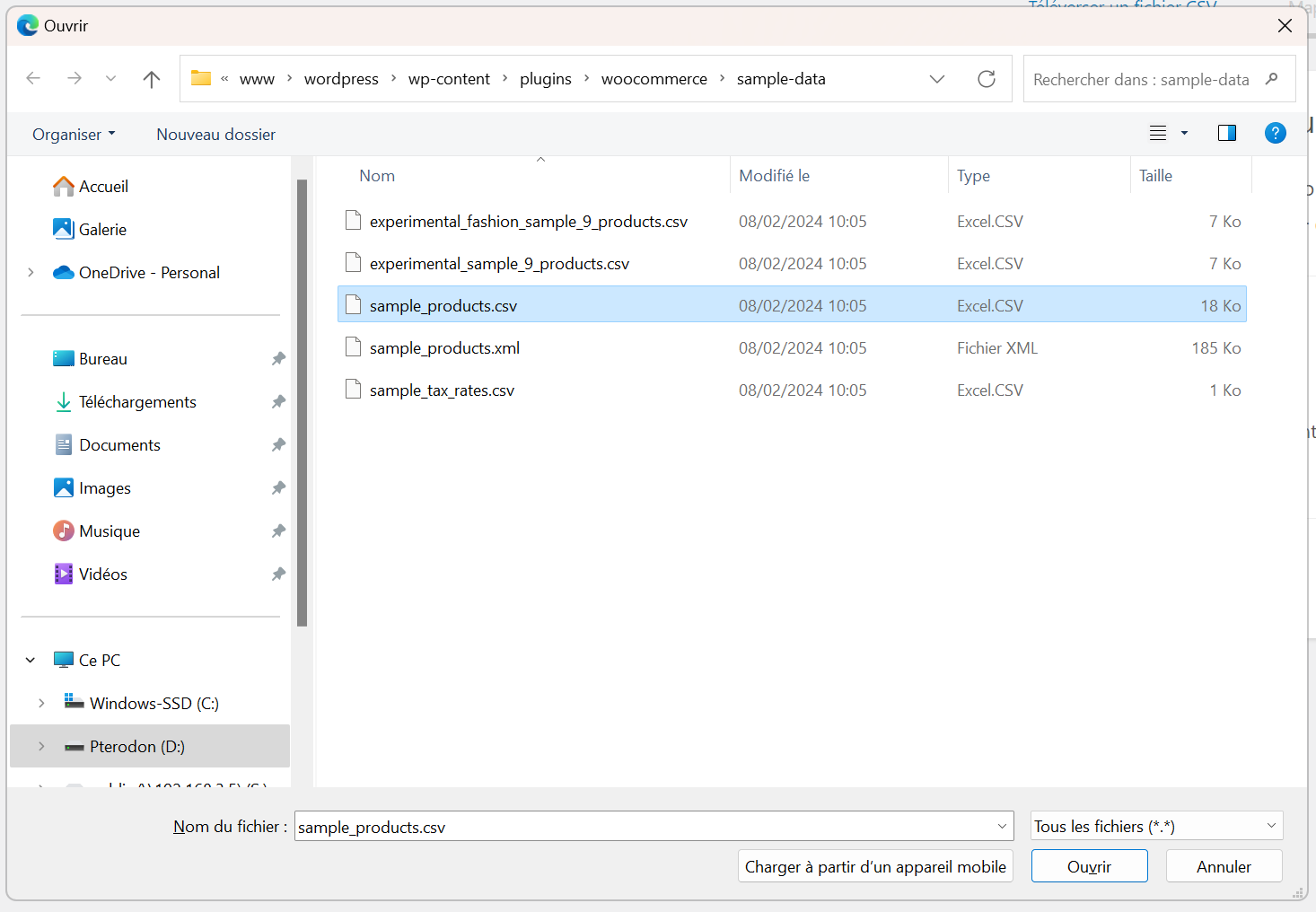Click the Back navigation arrow
Image resolution: width=1316 pixels, height=912 pixels.
coord(34,79)
